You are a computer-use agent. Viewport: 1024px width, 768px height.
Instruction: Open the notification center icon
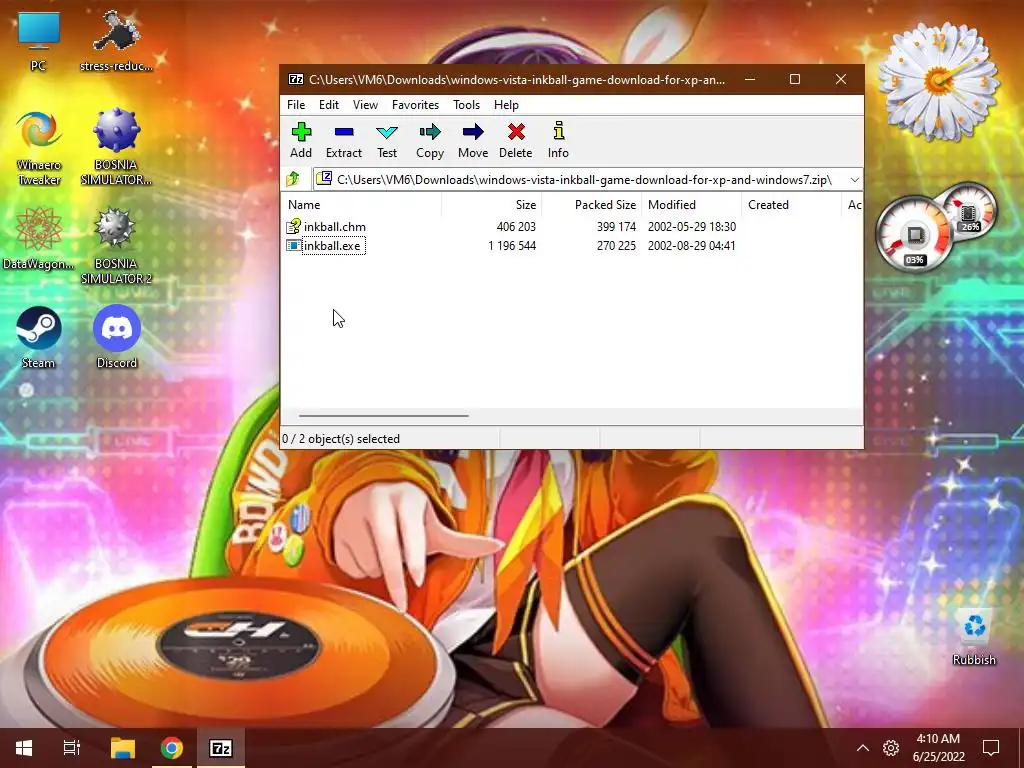click(x=991, y=748)
